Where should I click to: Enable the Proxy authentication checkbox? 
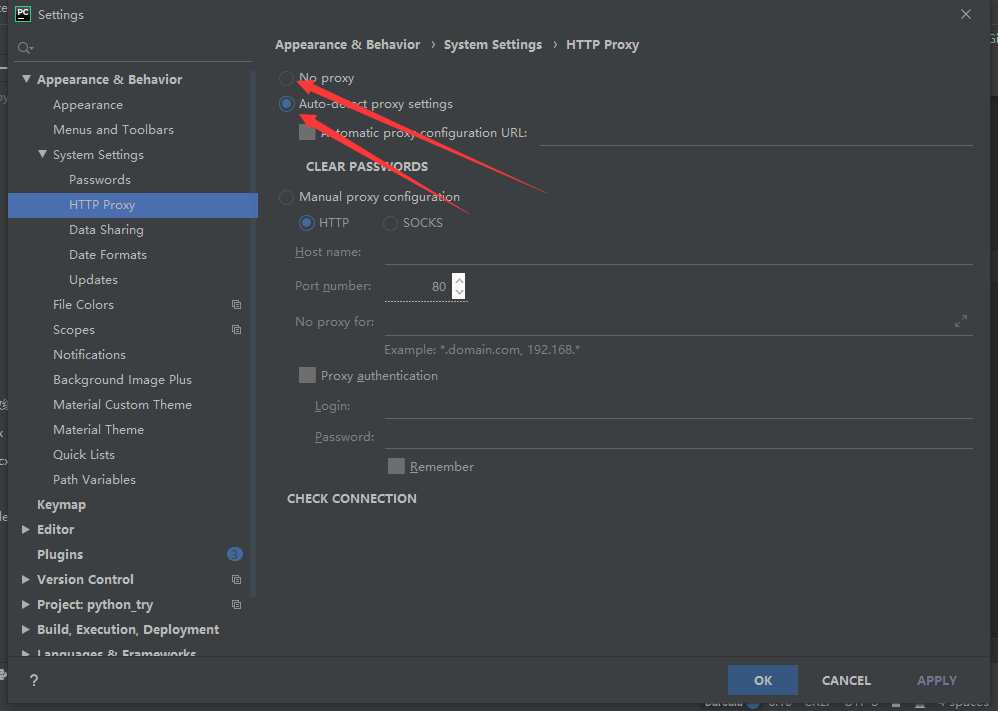click(307, 375)
